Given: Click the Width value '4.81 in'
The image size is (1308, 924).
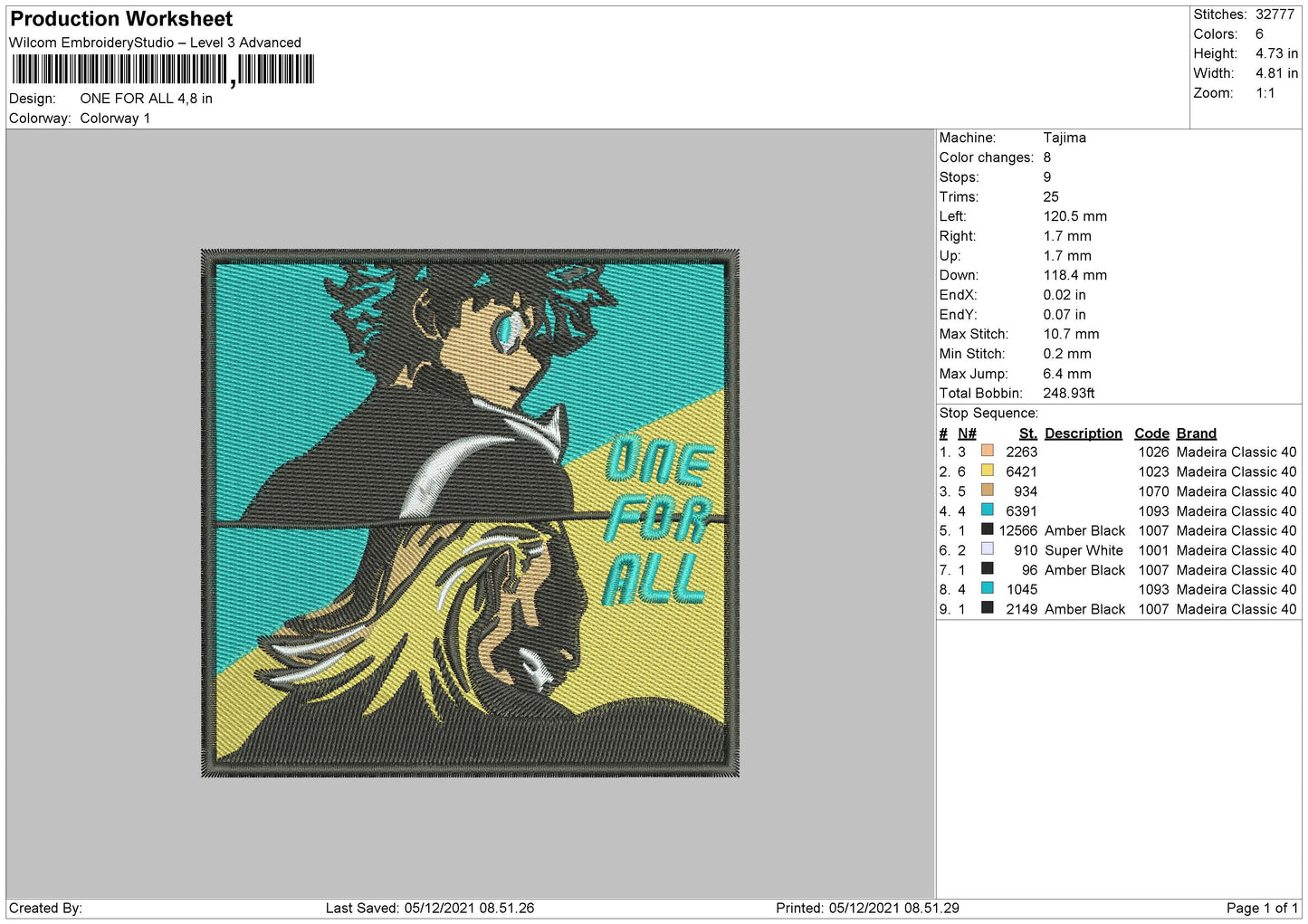Looking at the screenshot, I should tap(1276, 73).
